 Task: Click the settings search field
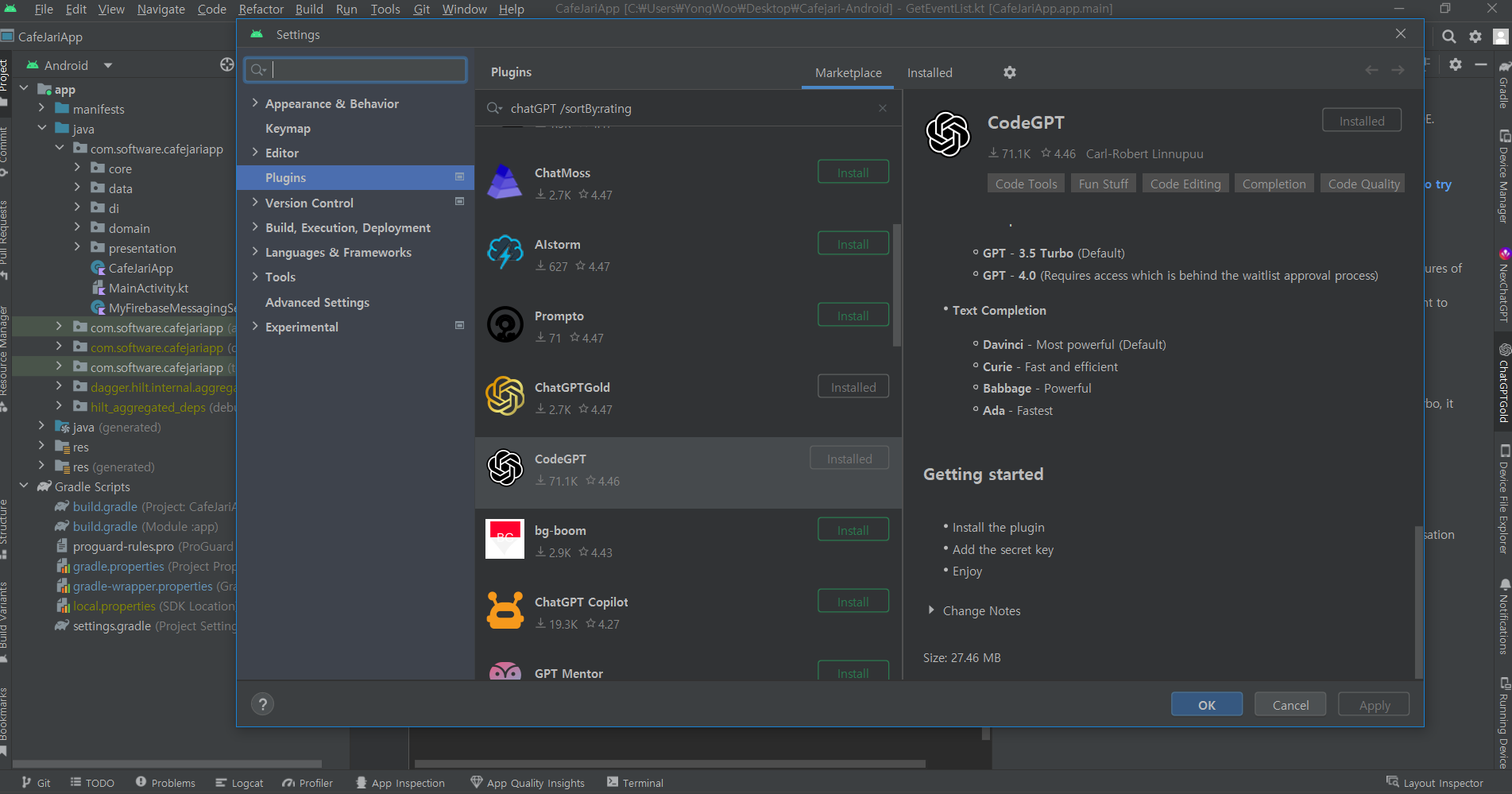click(355, 69)
